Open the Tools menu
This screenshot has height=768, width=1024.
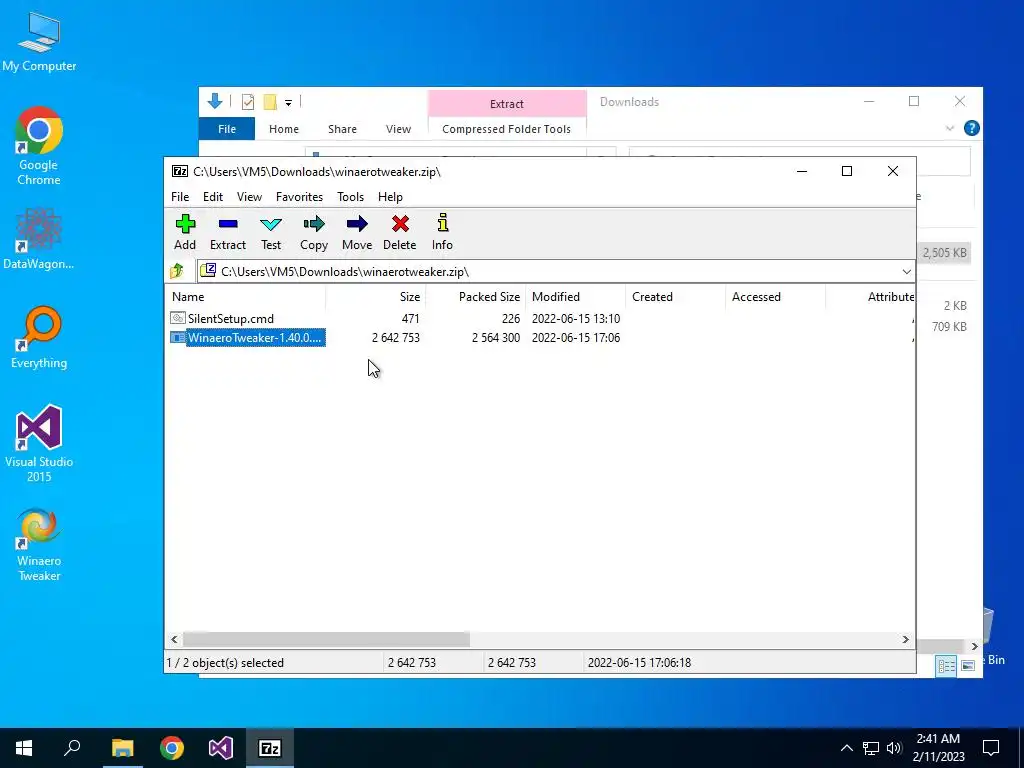click(350, 197)
